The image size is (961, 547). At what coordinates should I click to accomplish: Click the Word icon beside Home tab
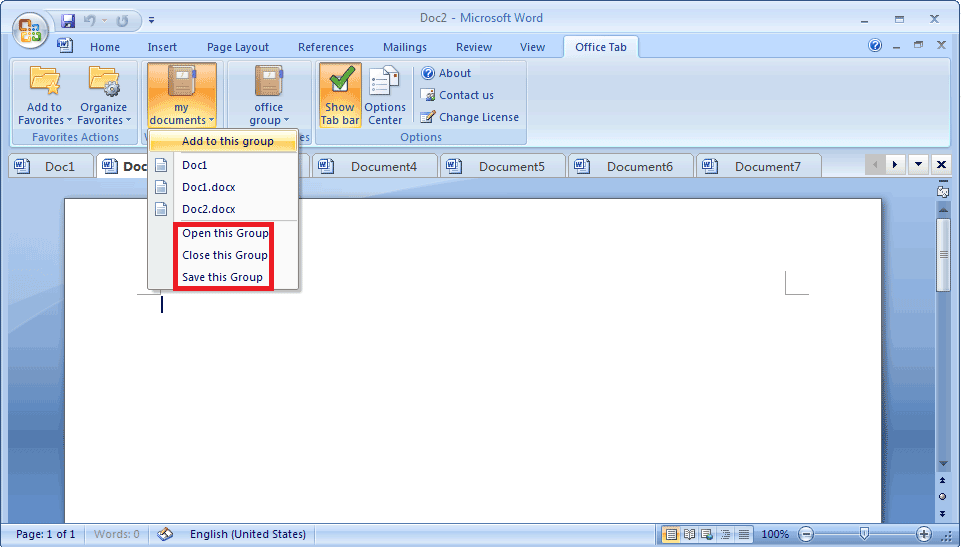64,45
